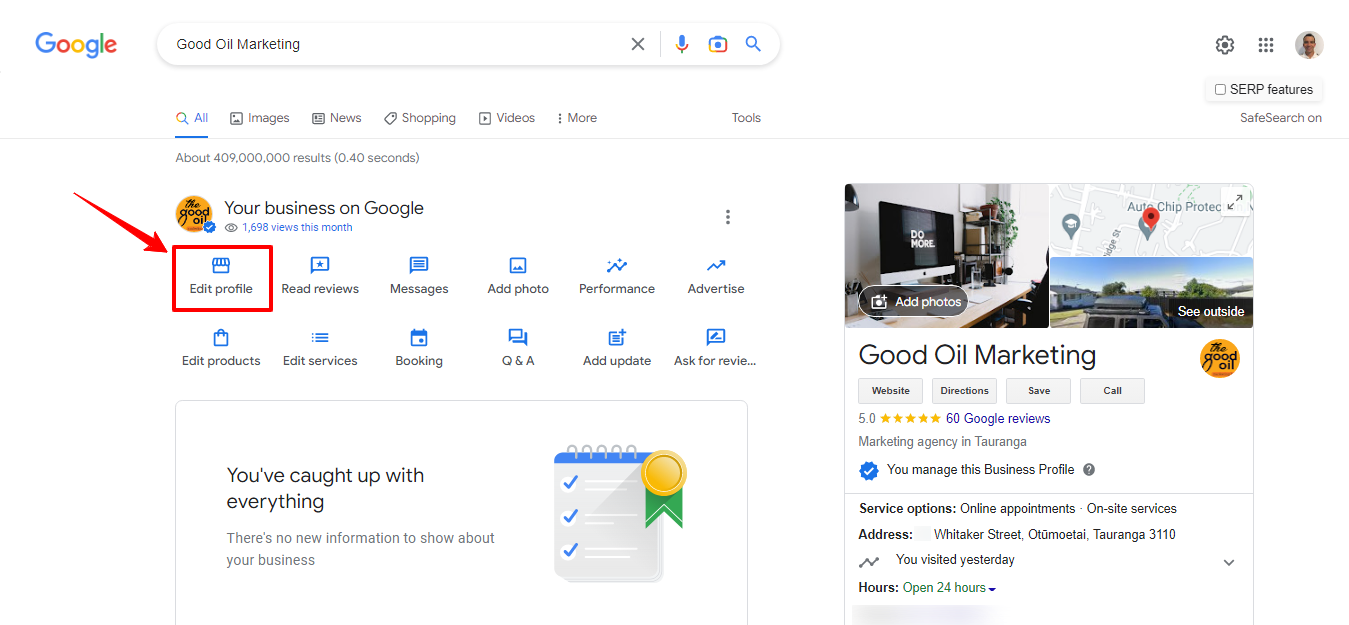Image resolution: width=1349 pixels, height=625 pixels.
Task: Open Edit services shortcut
Action: click(320, 348)
